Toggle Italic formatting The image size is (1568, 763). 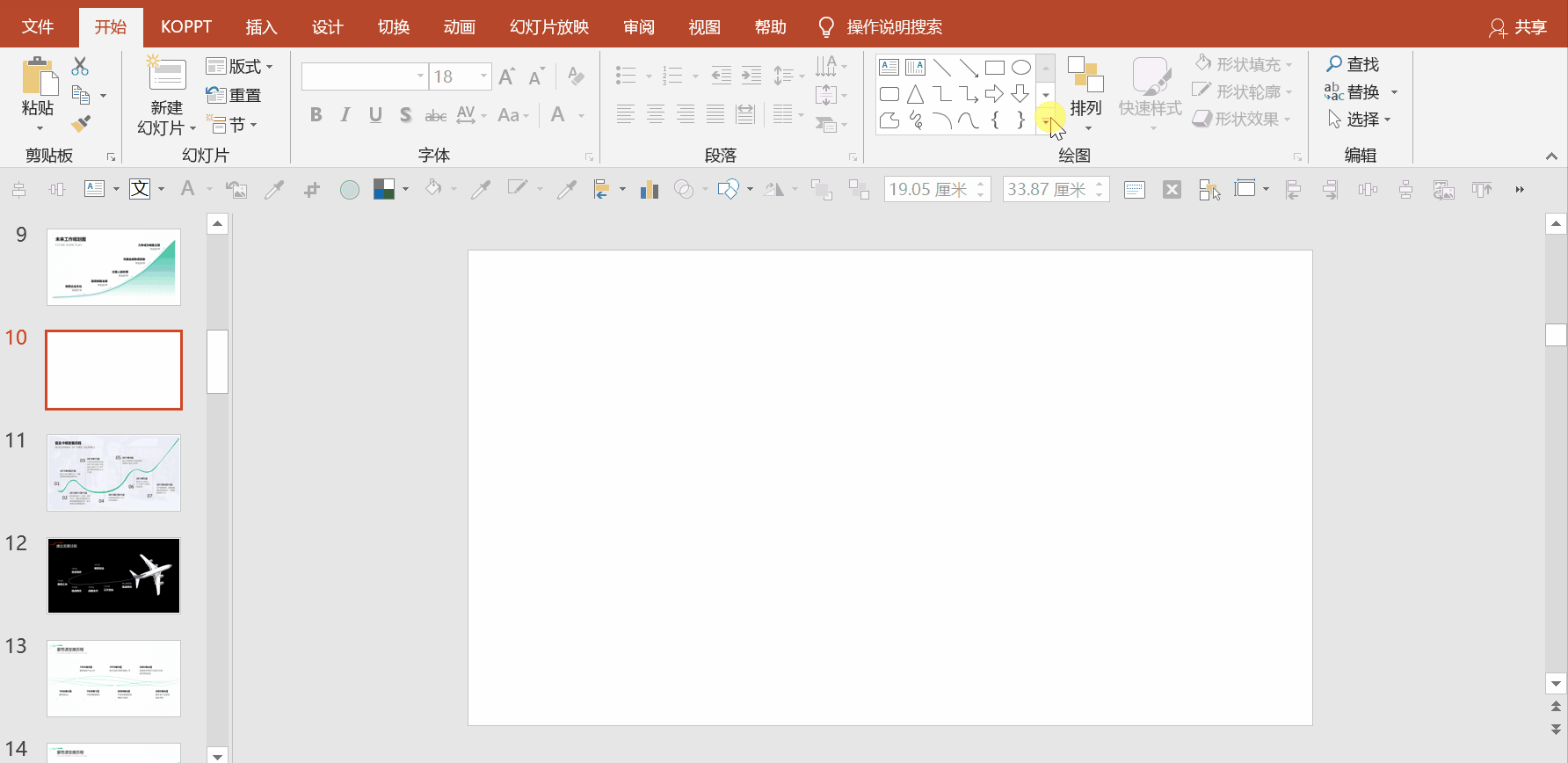345,115
